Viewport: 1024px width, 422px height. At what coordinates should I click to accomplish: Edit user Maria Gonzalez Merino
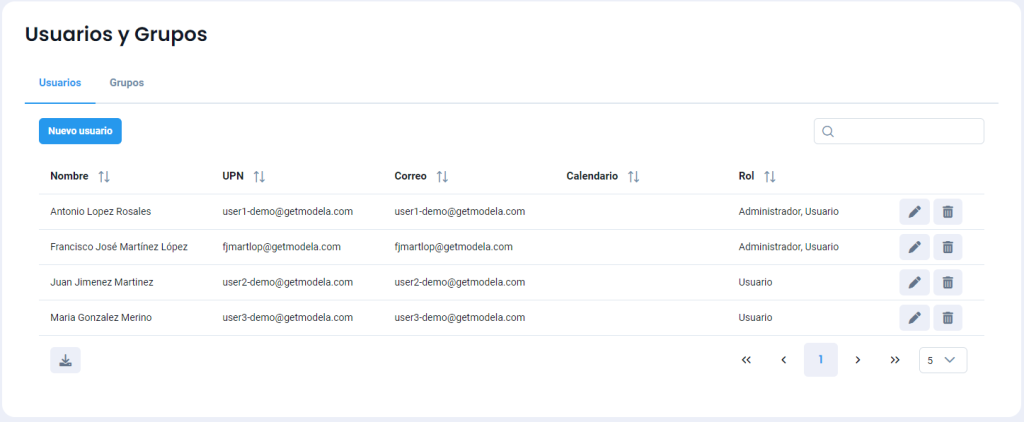914,318
